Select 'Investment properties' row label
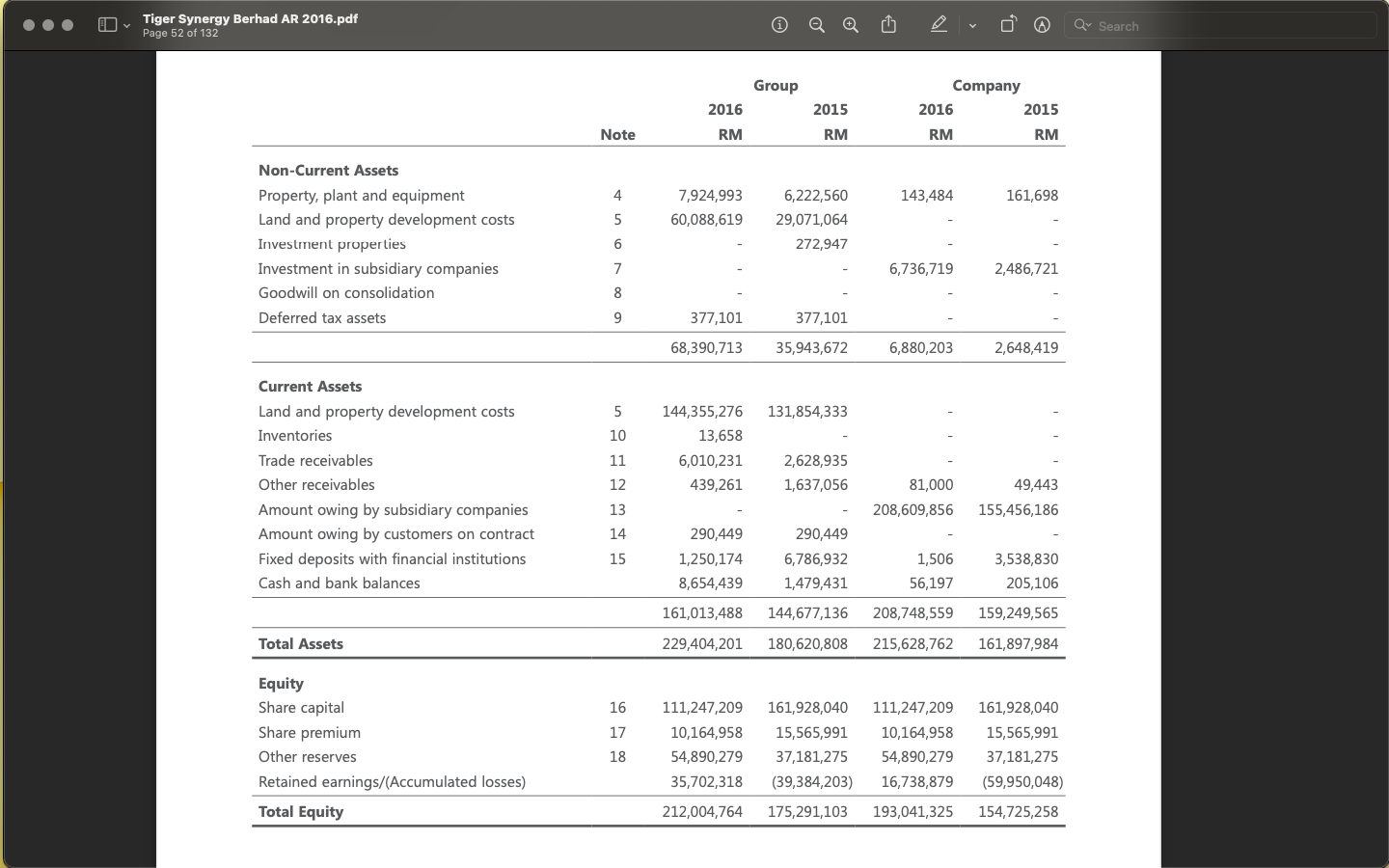 [x=332, y=245]
